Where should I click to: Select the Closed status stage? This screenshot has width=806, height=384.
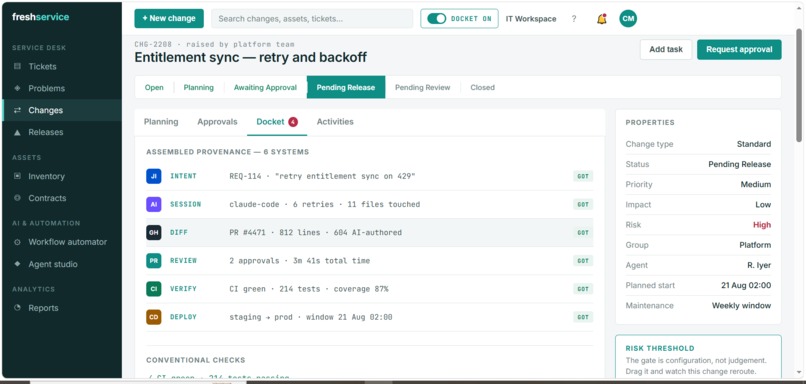click(482, 87)
